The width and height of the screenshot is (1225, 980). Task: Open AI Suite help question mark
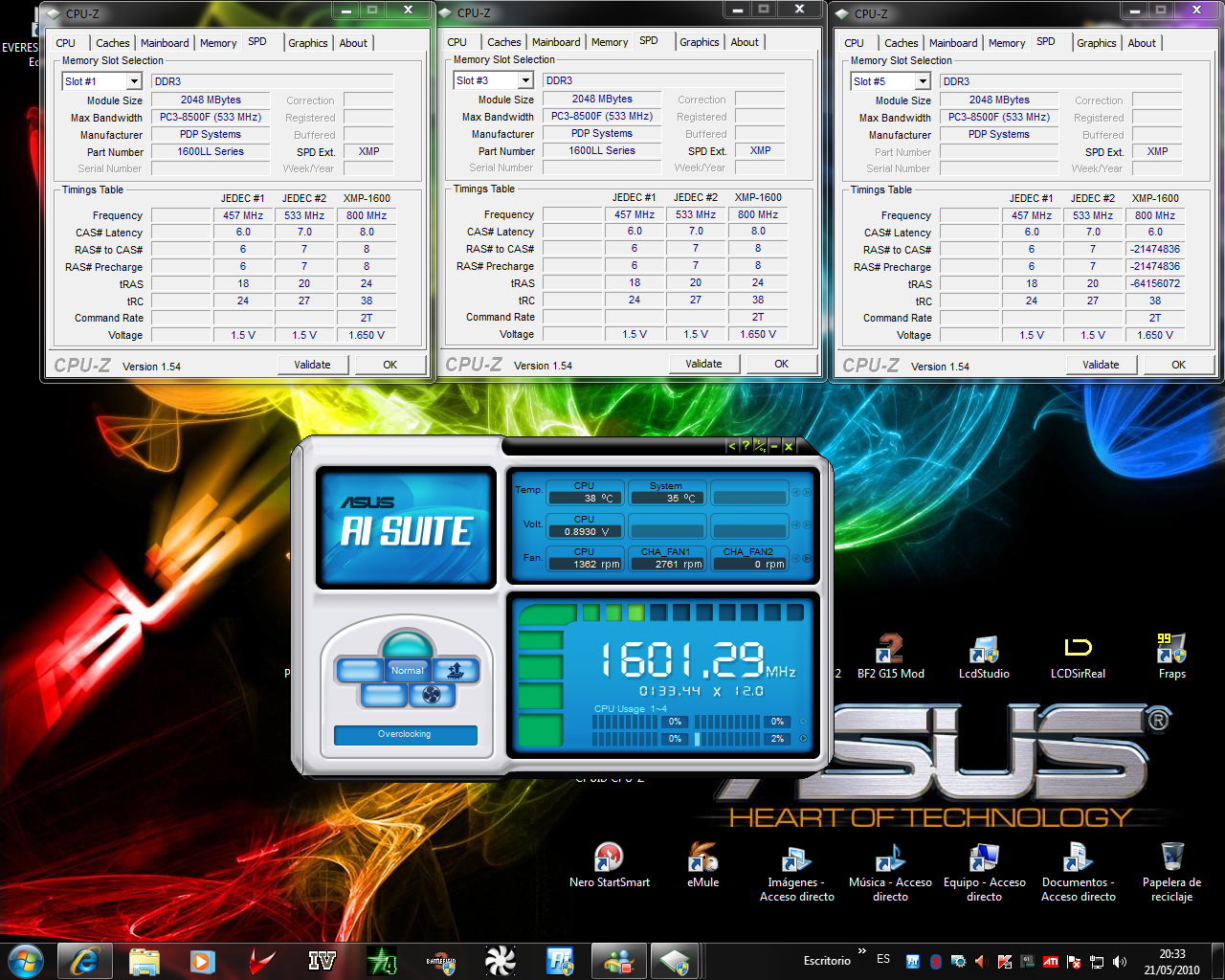point(746,446)
